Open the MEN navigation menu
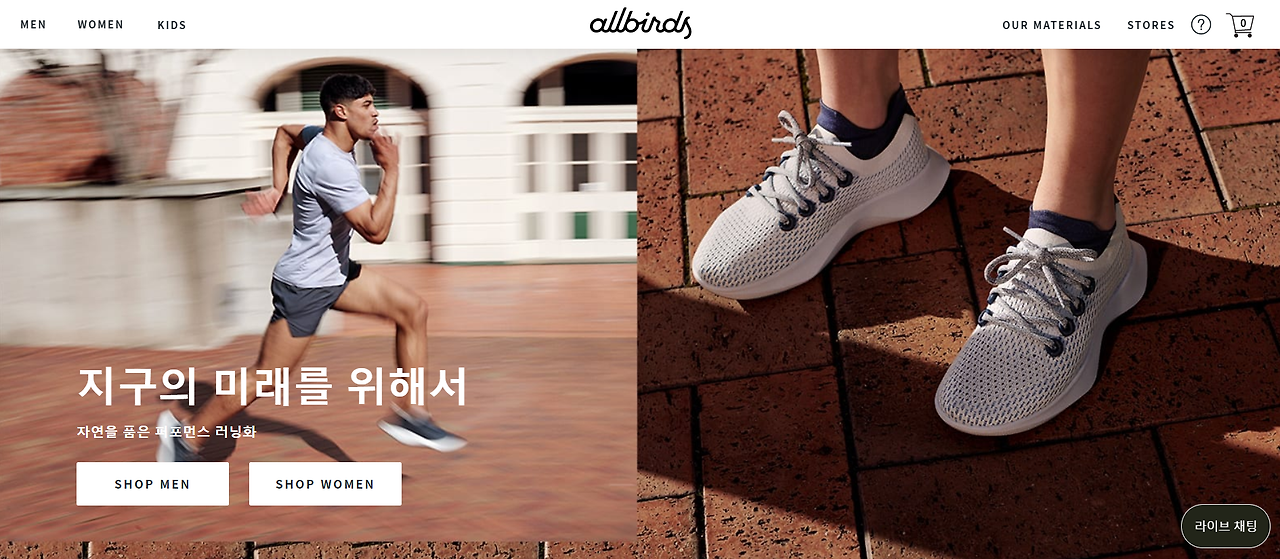Screen dimensions: 1280x559 click(x=33, y=25)
